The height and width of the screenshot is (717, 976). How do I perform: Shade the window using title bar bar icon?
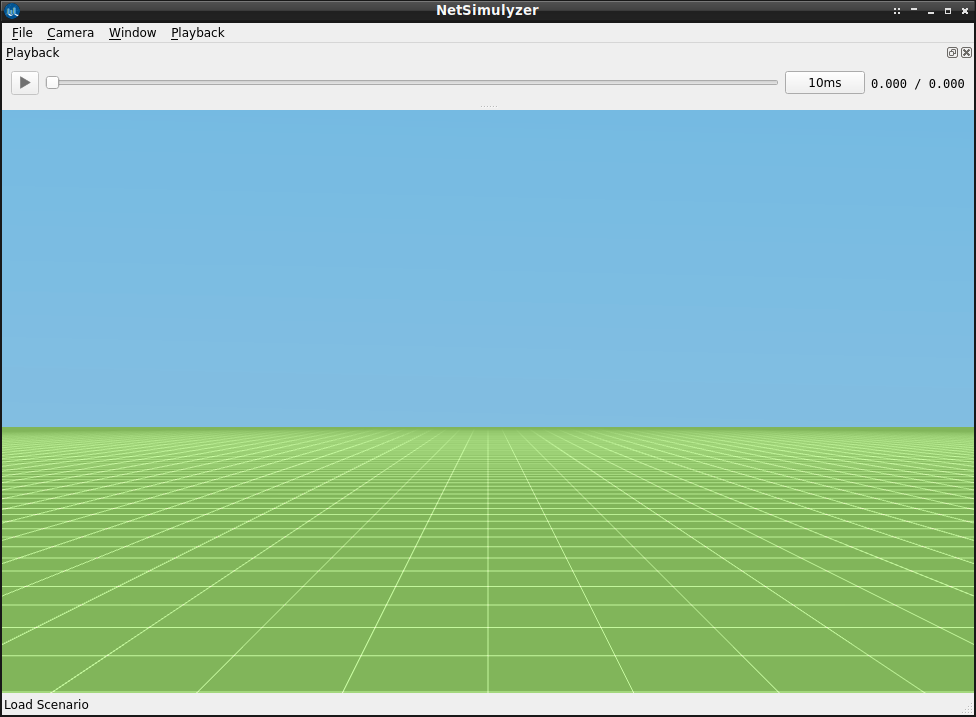pyautogui.click(x=914, y=10)
